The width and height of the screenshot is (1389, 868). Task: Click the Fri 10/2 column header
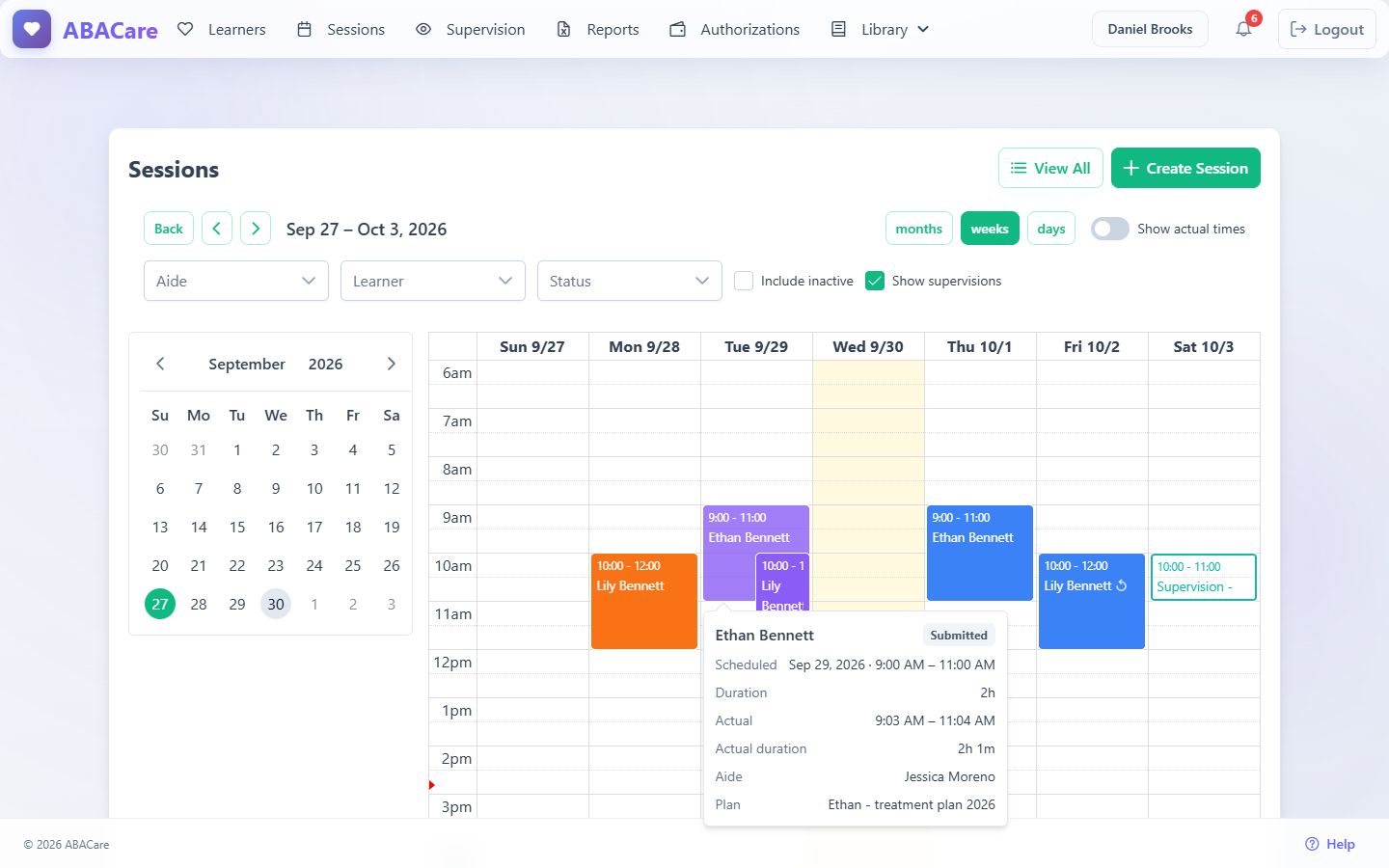[1092, 346]
